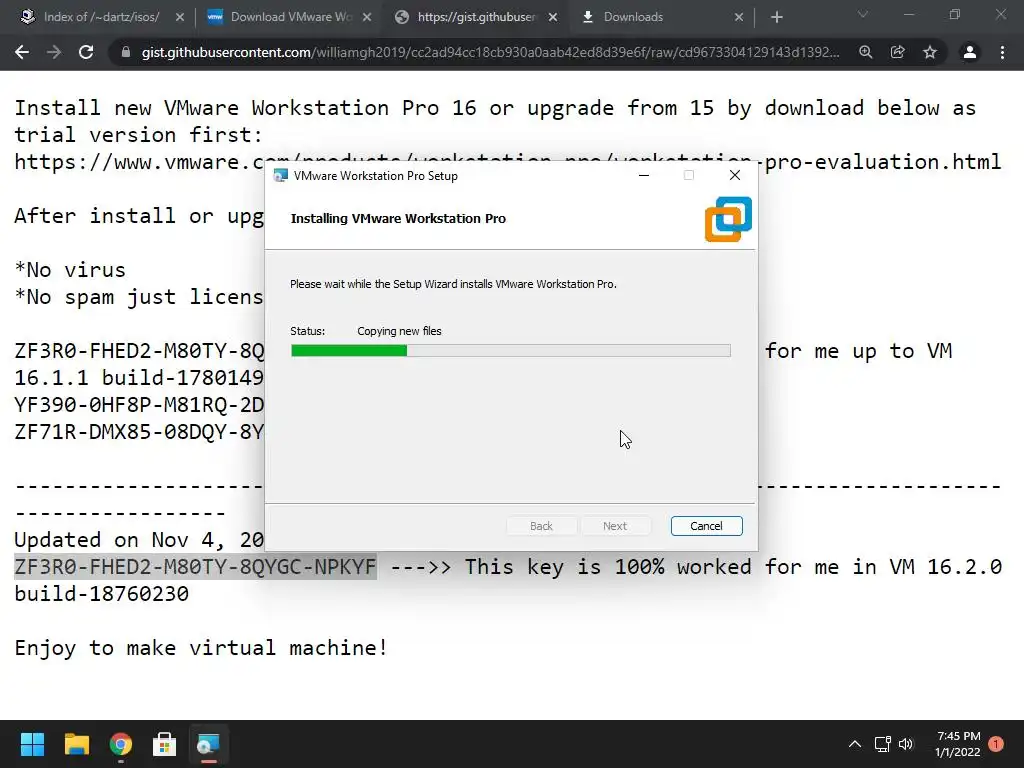This screenshot has width=1024, height=768.
Task: Show hidden system tray icons
Action: click(854, 744)
